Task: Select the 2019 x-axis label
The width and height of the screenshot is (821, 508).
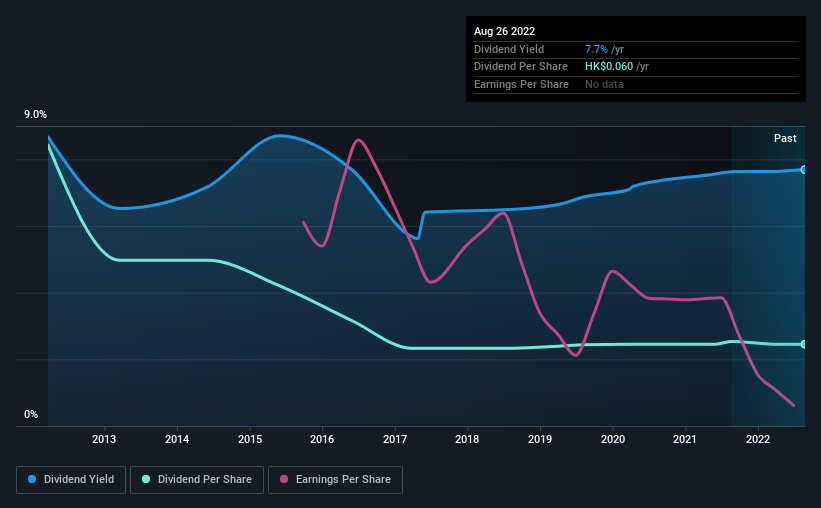Action: [540, 439]
